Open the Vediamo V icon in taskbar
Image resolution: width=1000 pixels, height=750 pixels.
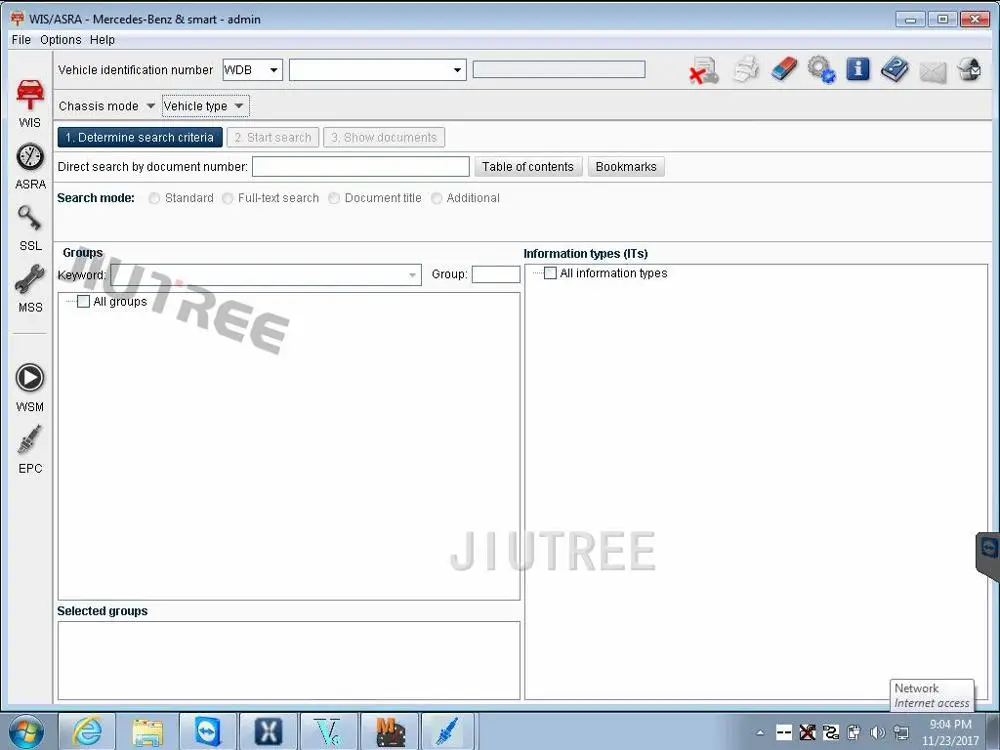pyautogui.click(x=328, y=732)
